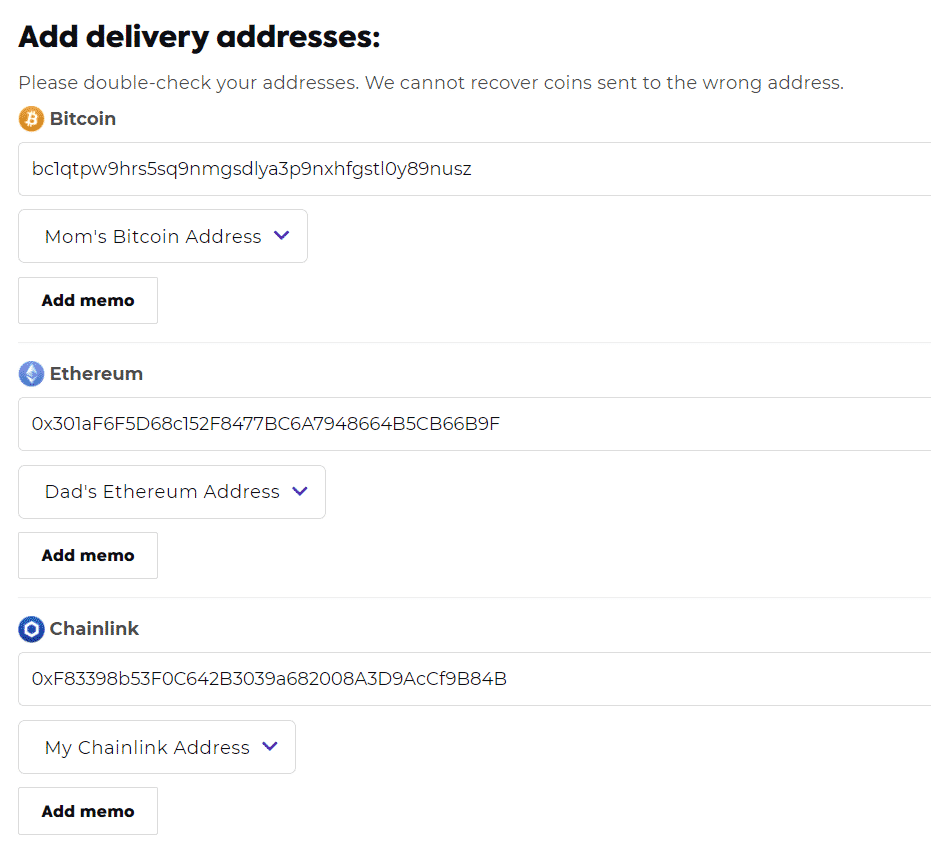Open the My Chainlink Address dropdown
Screen dimensions: 931x843
coord(157,747)
